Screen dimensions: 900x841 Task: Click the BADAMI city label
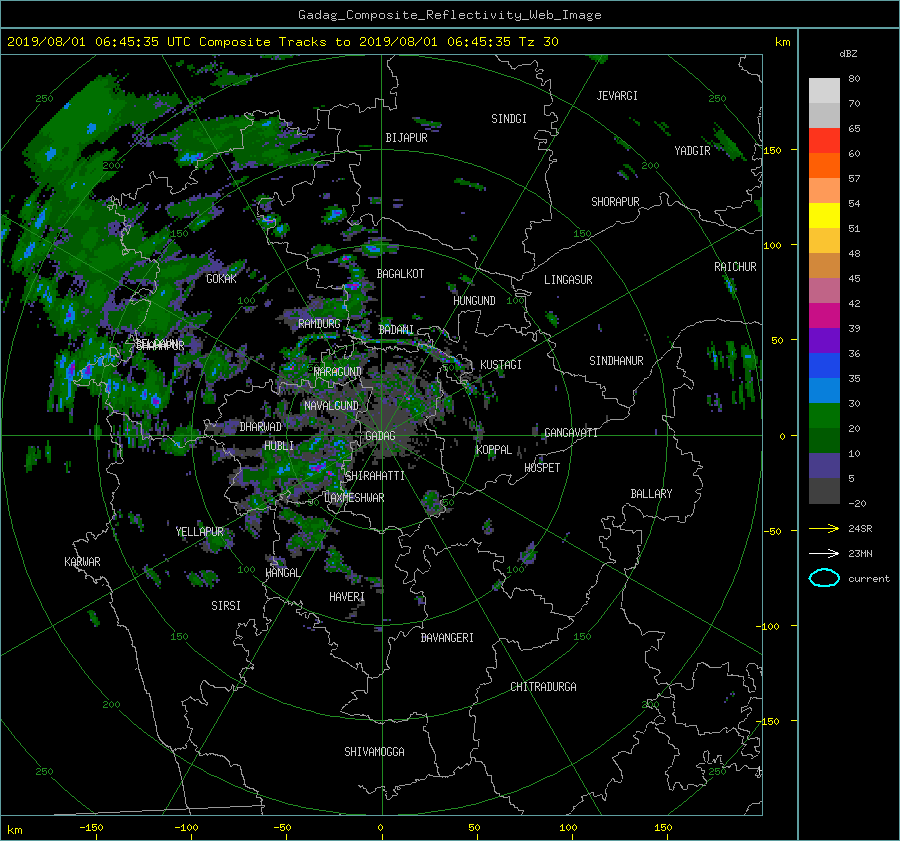[x=396, y=330]
